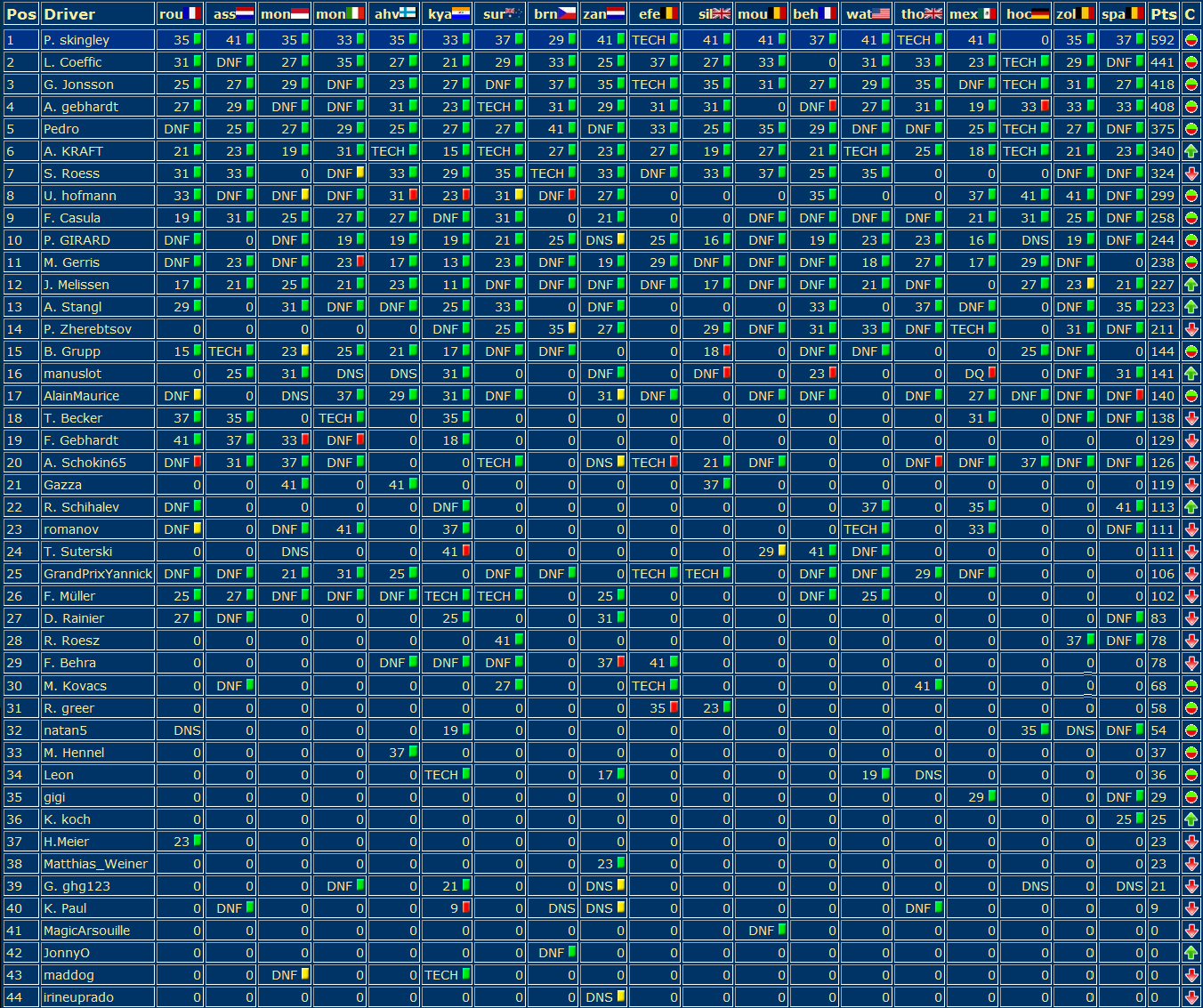Click the green up arrow in A. KRAFT's row
Image resolution: width=1203 pixels, height=1008 pixels.
click(x=1191, y=151)
